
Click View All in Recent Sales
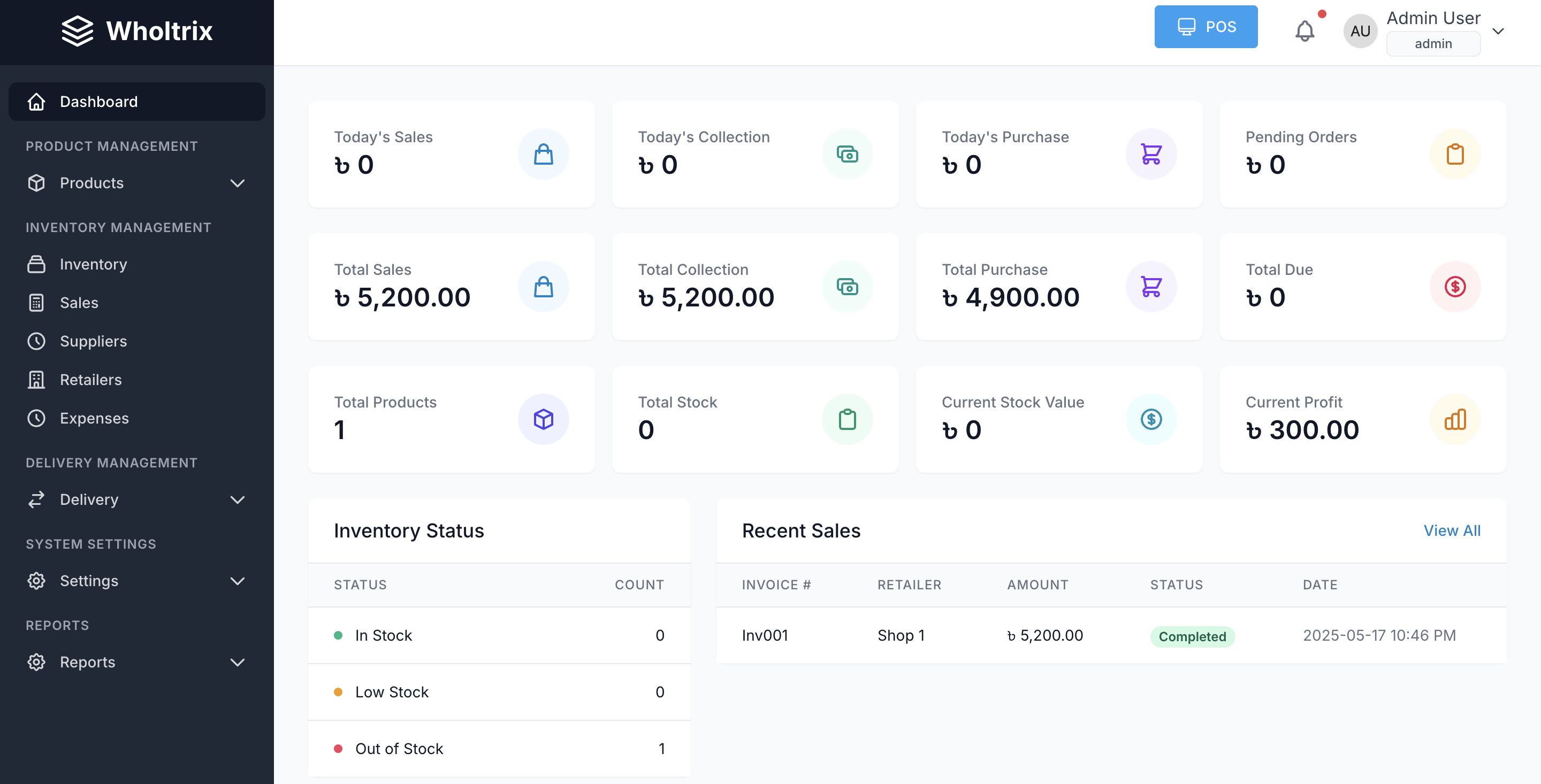pyautogui.click(x=1451, y=531)
